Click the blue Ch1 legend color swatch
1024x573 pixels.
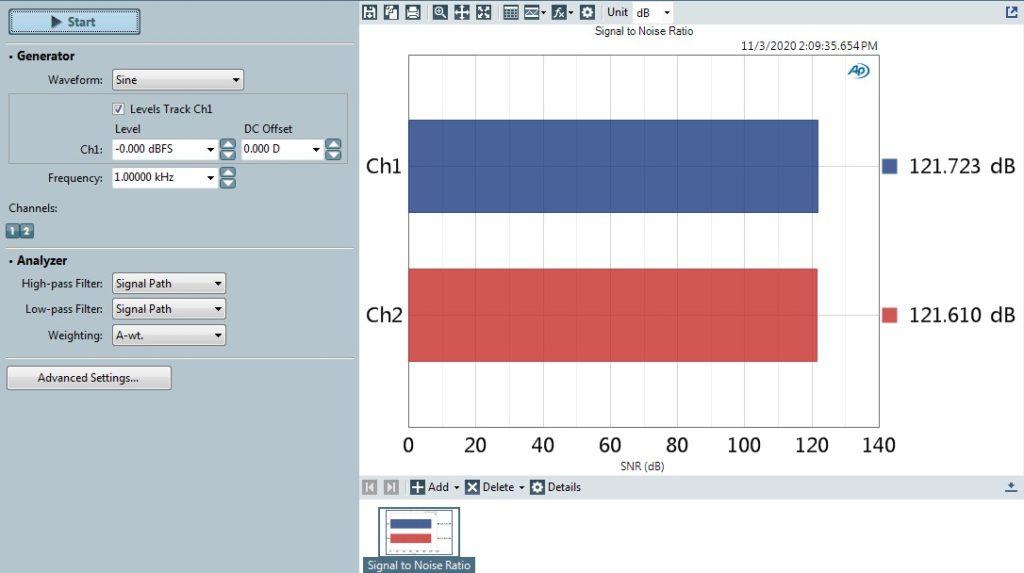[890, 167]
